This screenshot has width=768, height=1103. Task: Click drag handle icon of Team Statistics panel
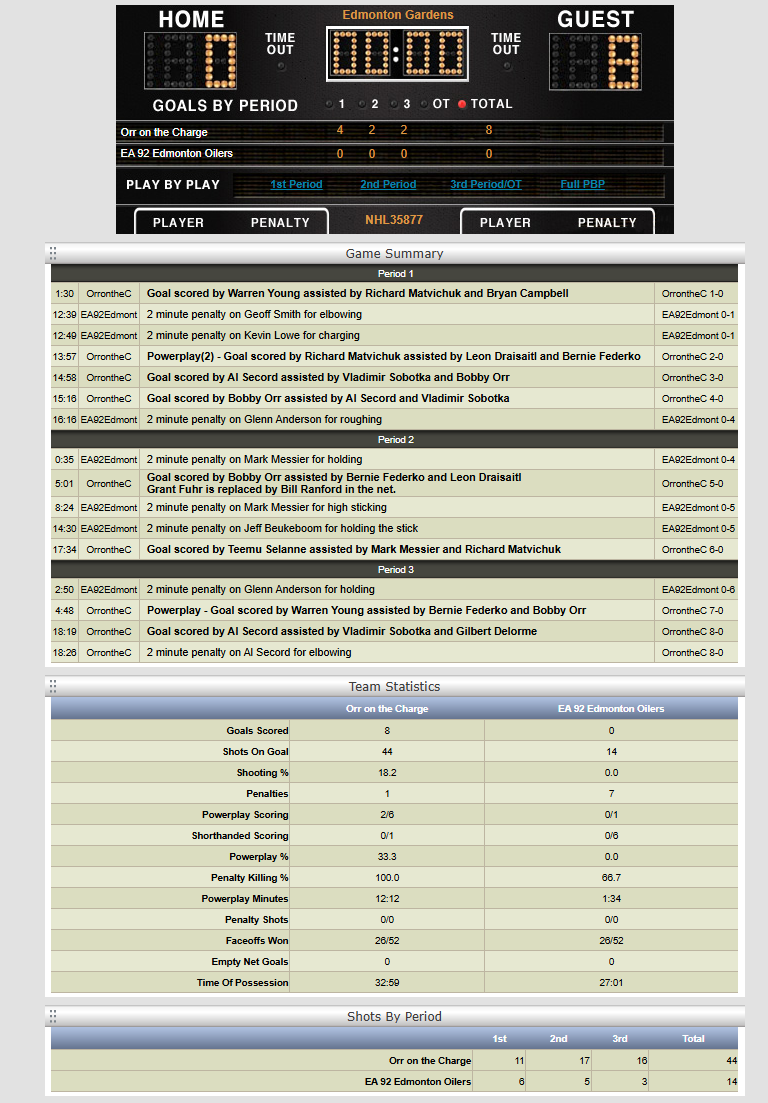point(53,686)
